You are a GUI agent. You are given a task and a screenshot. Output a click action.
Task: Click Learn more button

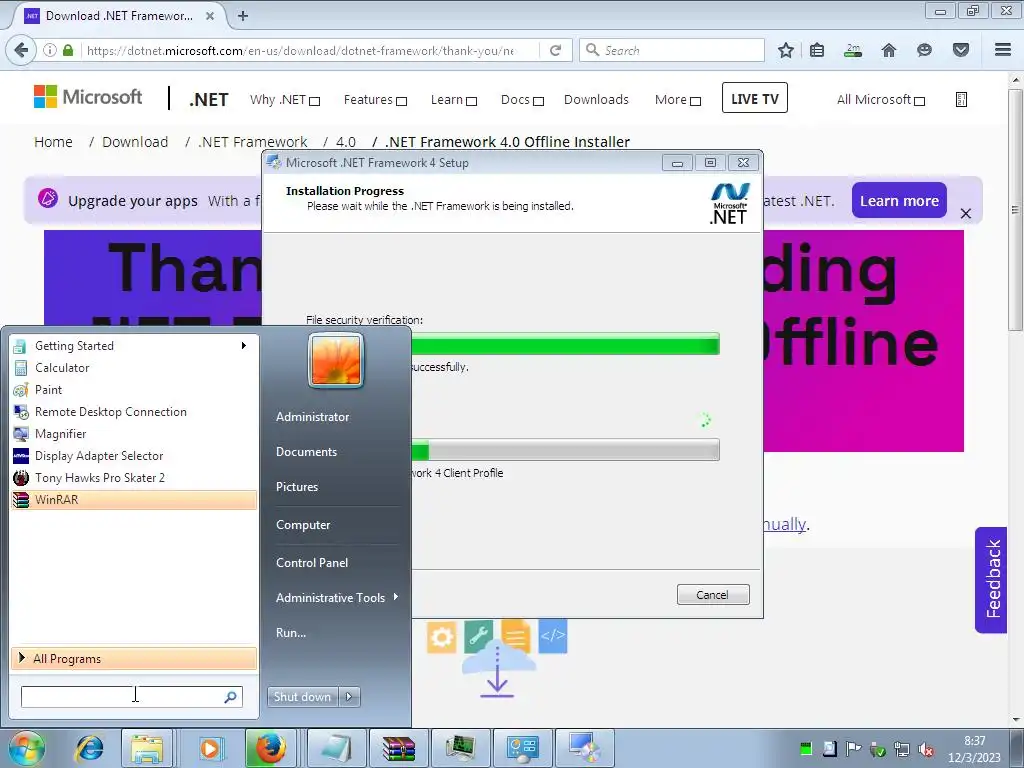point(899,200)
